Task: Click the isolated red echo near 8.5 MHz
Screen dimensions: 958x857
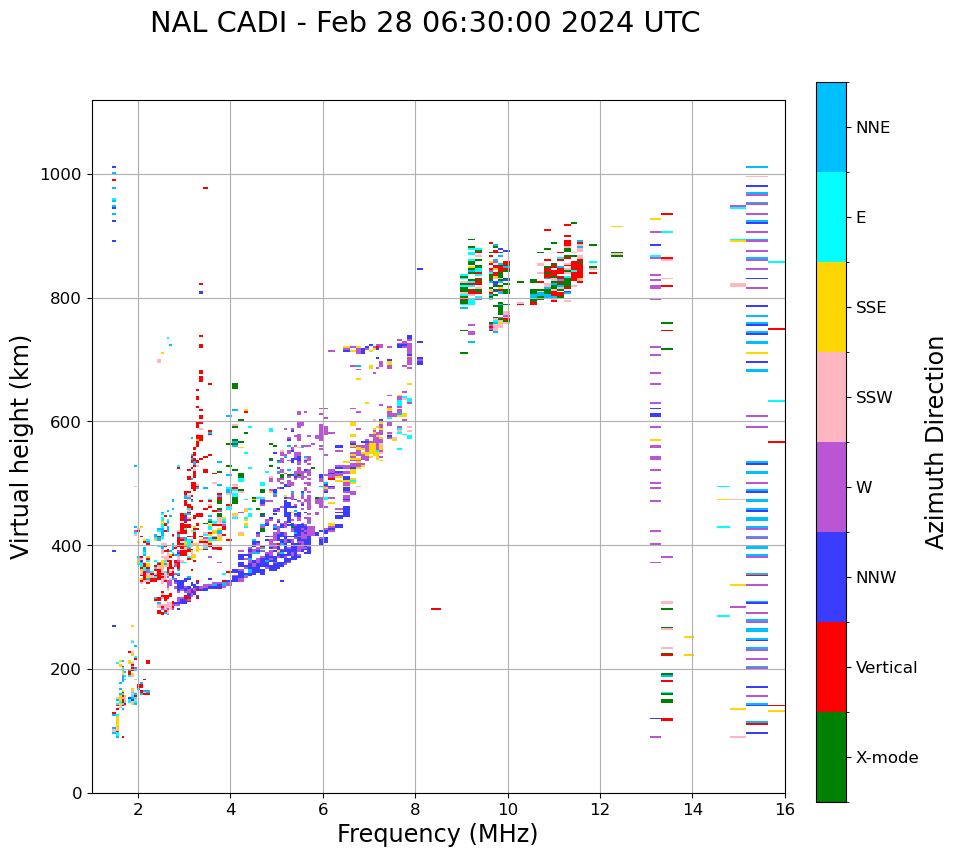Action: 436,608
